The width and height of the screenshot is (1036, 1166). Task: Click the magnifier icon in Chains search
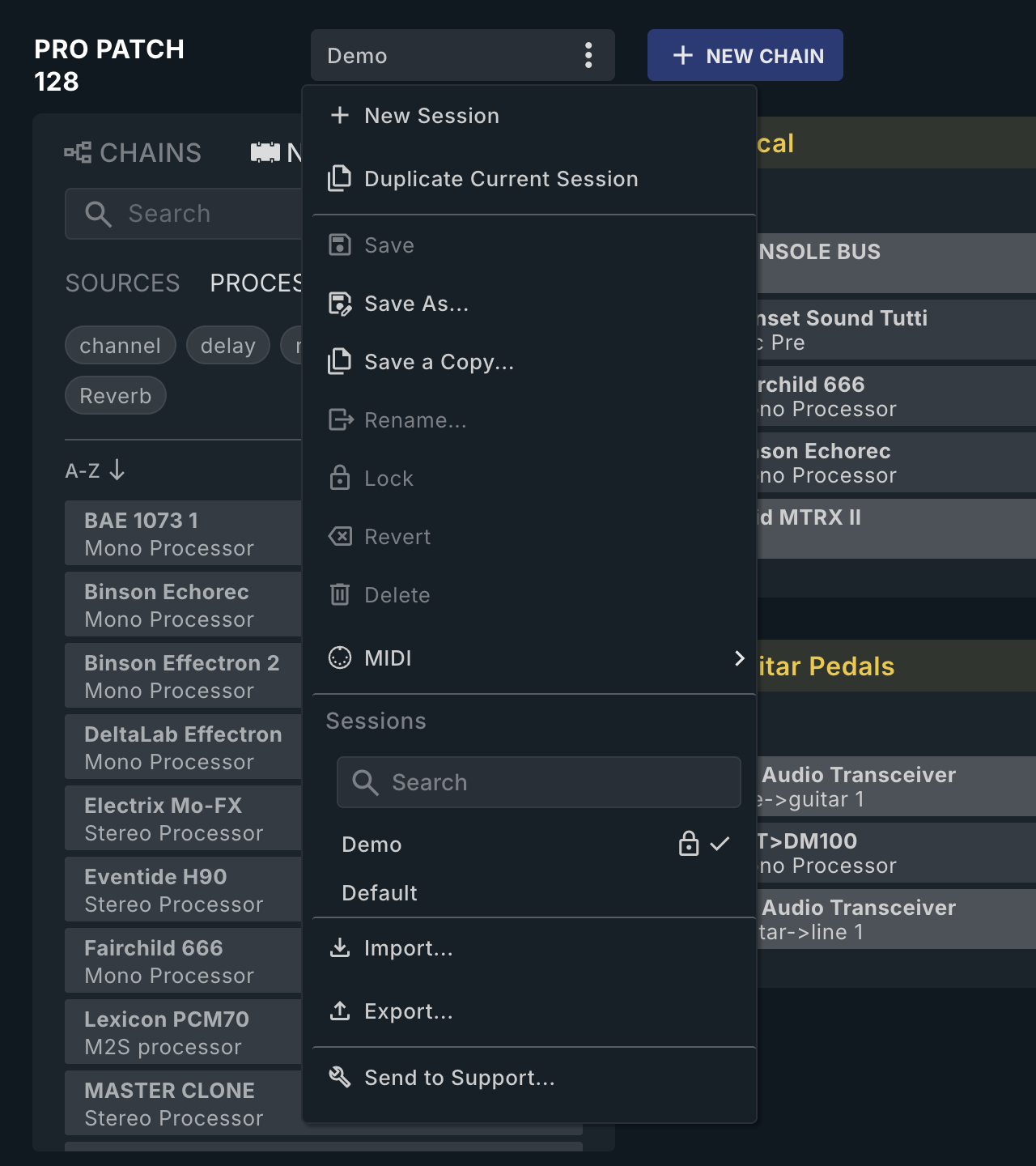coord(98,214)
